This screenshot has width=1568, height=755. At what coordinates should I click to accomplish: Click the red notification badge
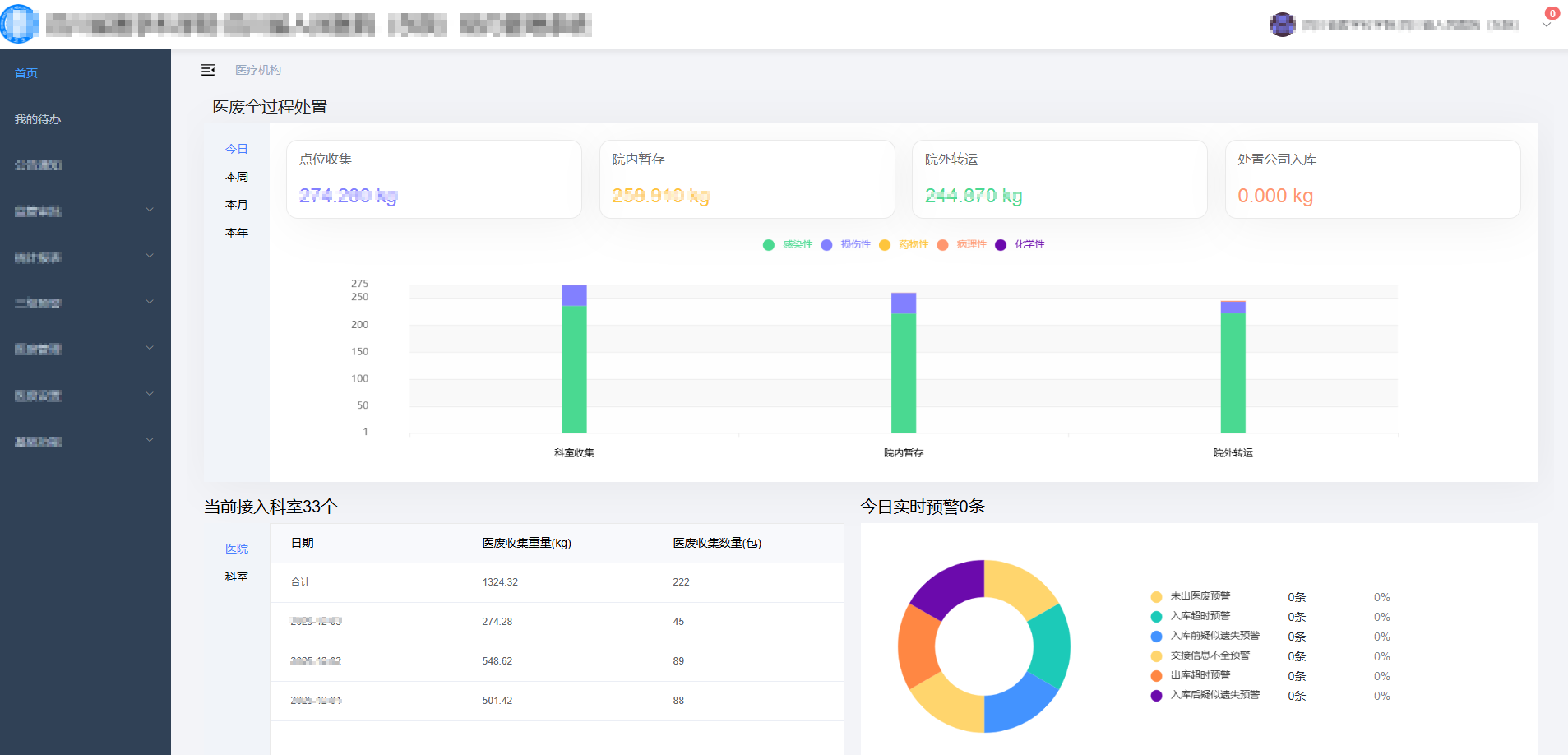click(1552, 13)
